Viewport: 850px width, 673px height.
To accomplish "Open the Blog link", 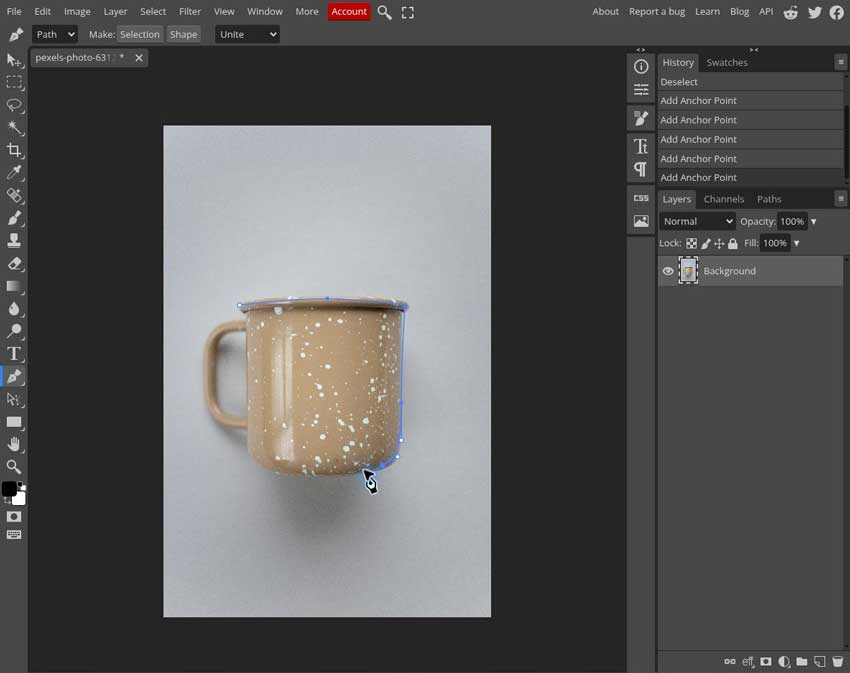I will click(x=739, y=11).
